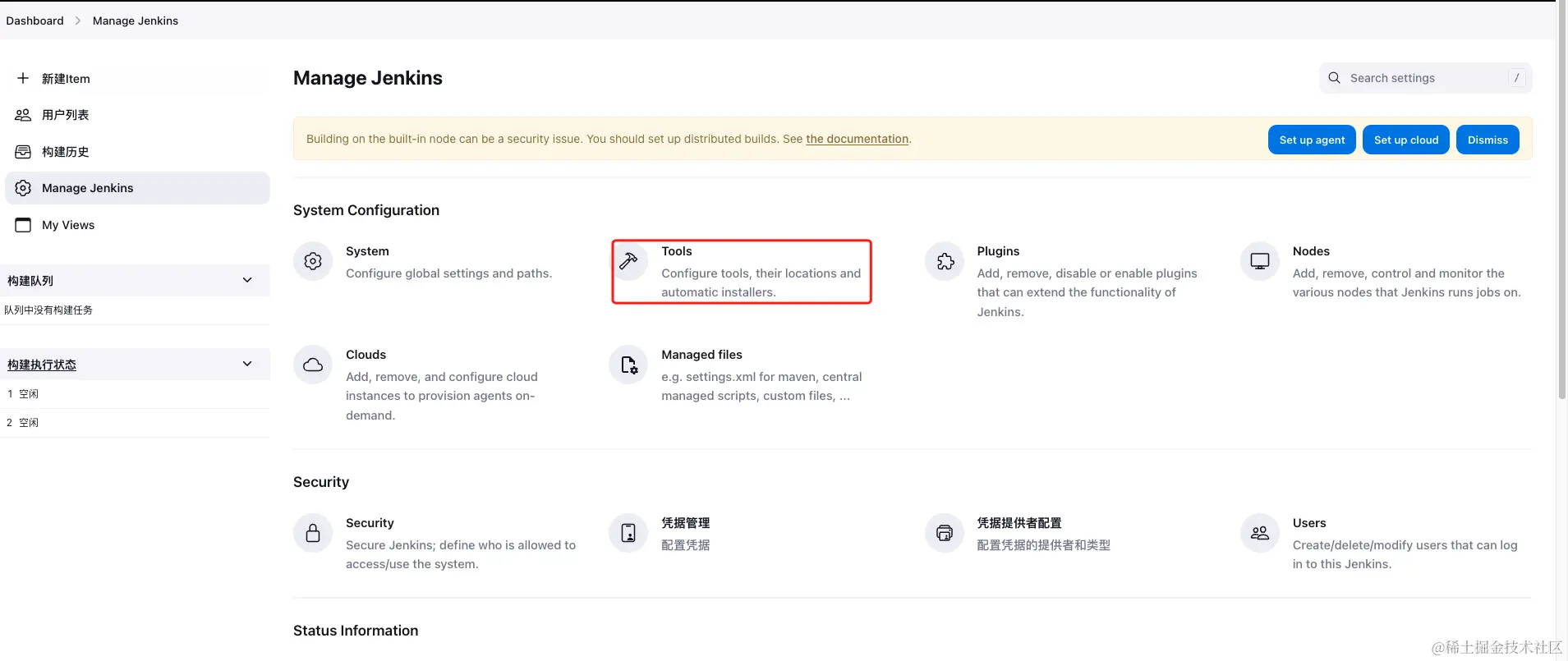Open 构建历史 in the sidebar
Image resolution: width=1568 pixels, height=661 pixels.
(x=65, y=152)
